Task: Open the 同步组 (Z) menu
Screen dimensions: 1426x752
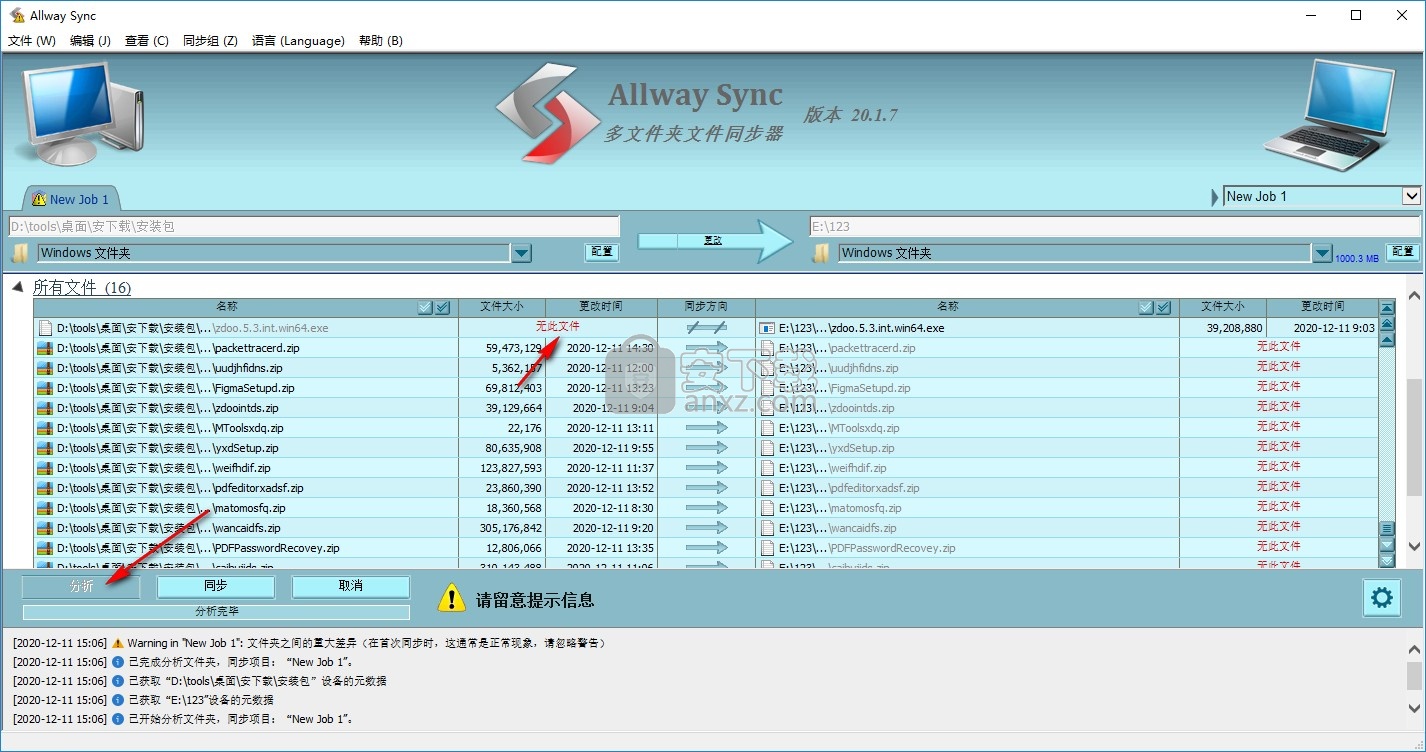Action: [x=210, y=41]
